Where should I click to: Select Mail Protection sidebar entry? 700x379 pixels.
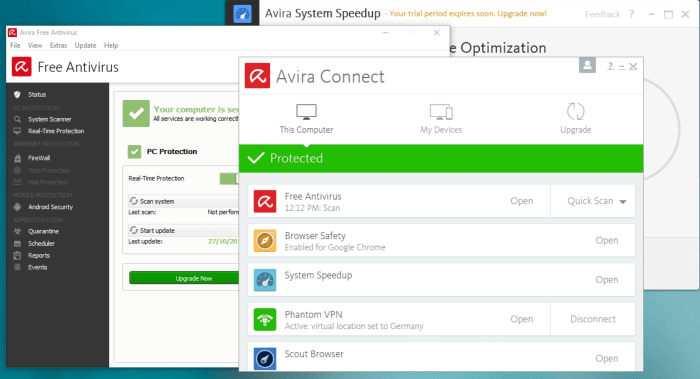48,182
